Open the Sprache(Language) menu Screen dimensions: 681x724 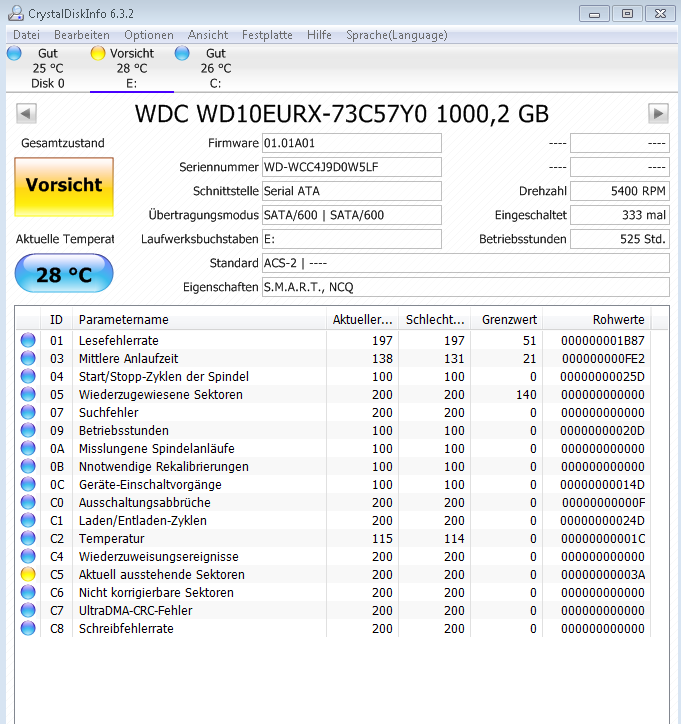[x=397, y=35]
